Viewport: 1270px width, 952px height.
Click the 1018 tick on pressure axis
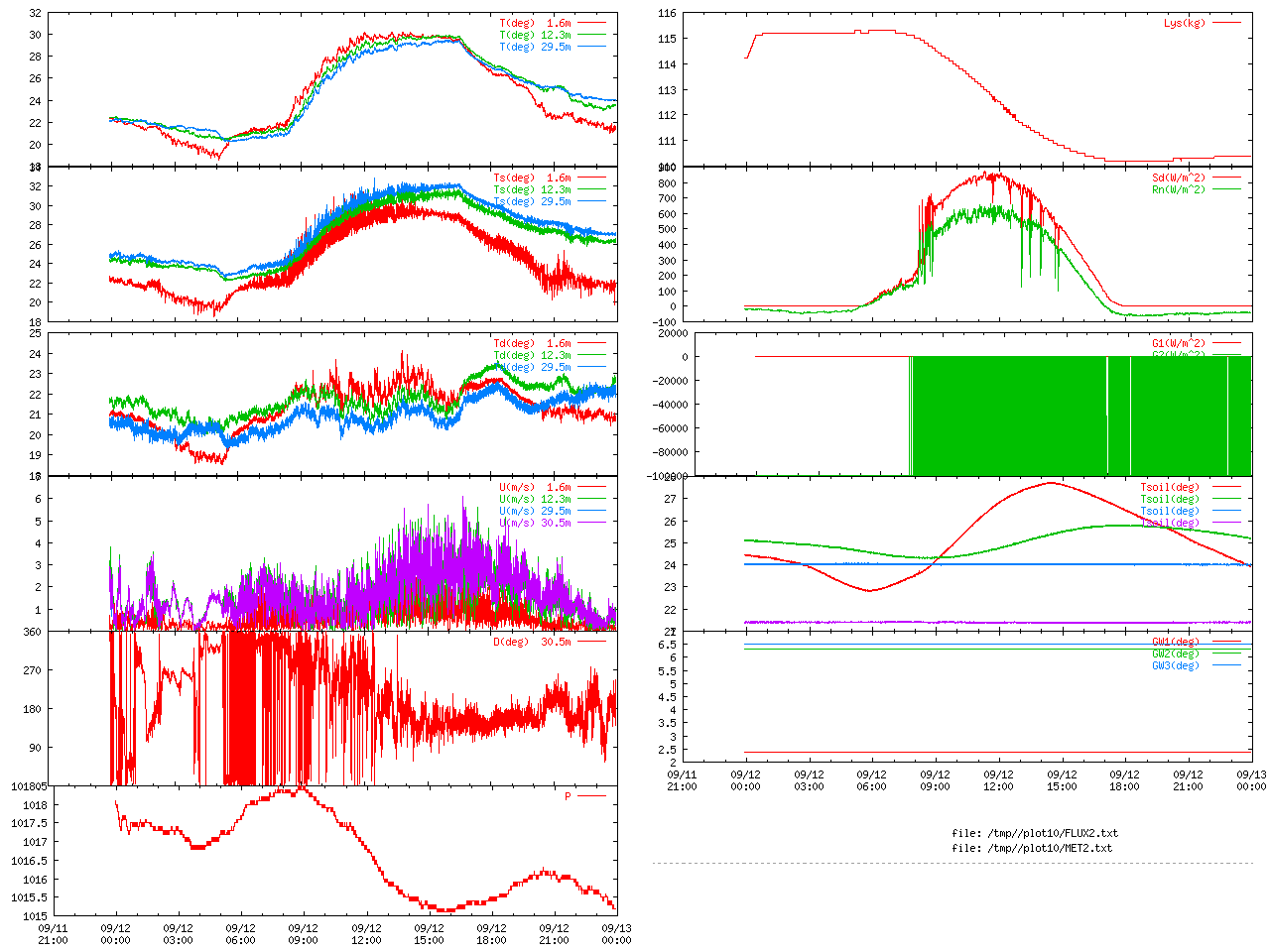[x=35, y=805]
